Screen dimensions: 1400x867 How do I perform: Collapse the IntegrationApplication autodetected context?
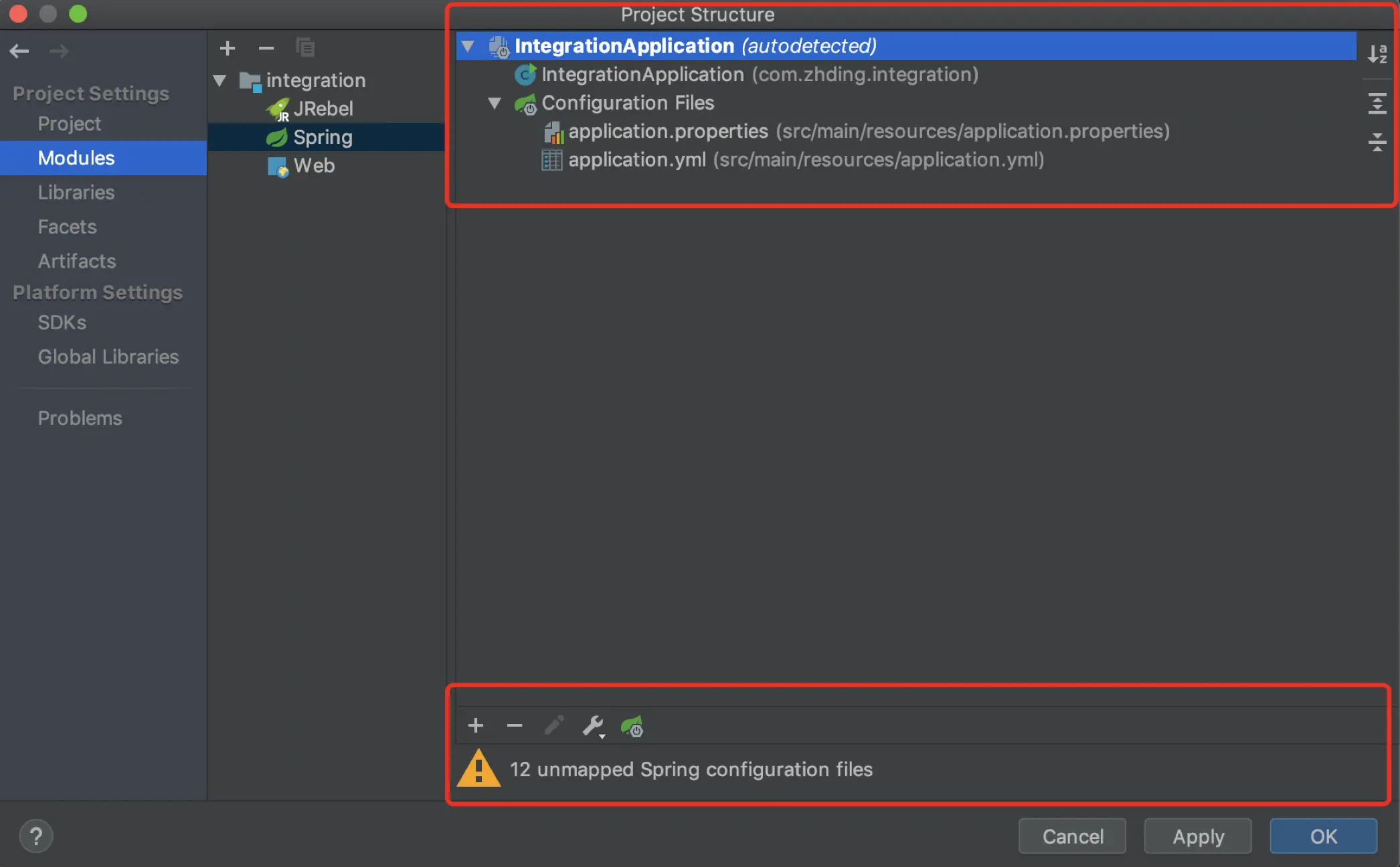pyautogui.click(x=468, y=46)
